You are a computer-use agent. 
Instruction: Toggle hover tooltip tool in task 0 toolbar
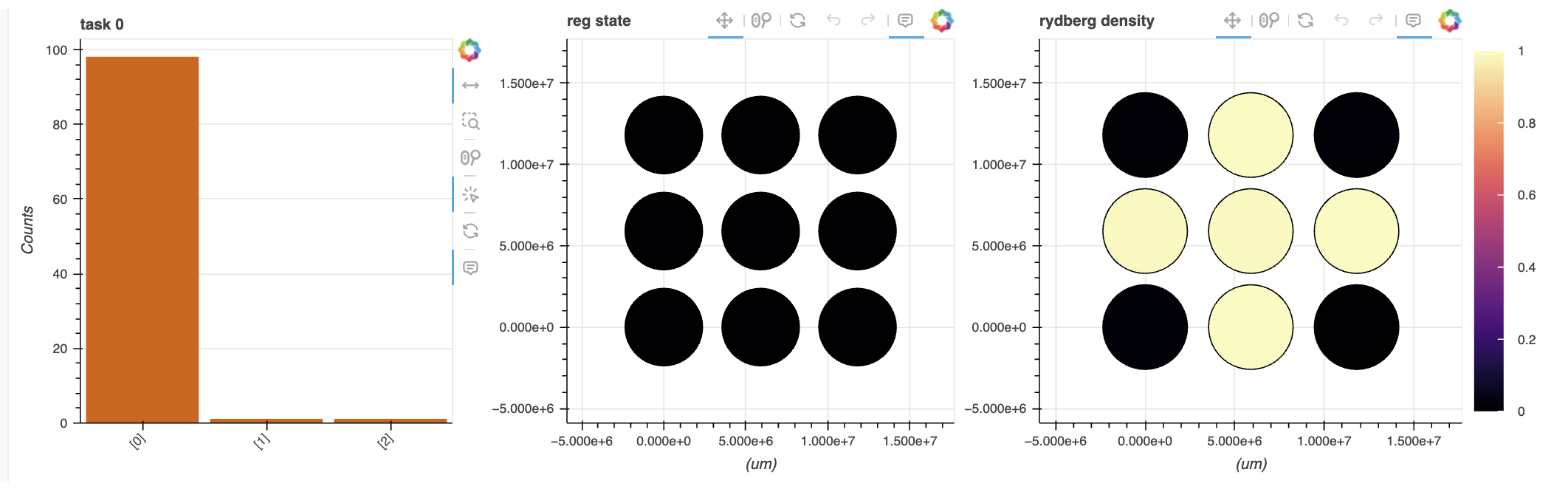pyautogui.click(x=470, y=267)
